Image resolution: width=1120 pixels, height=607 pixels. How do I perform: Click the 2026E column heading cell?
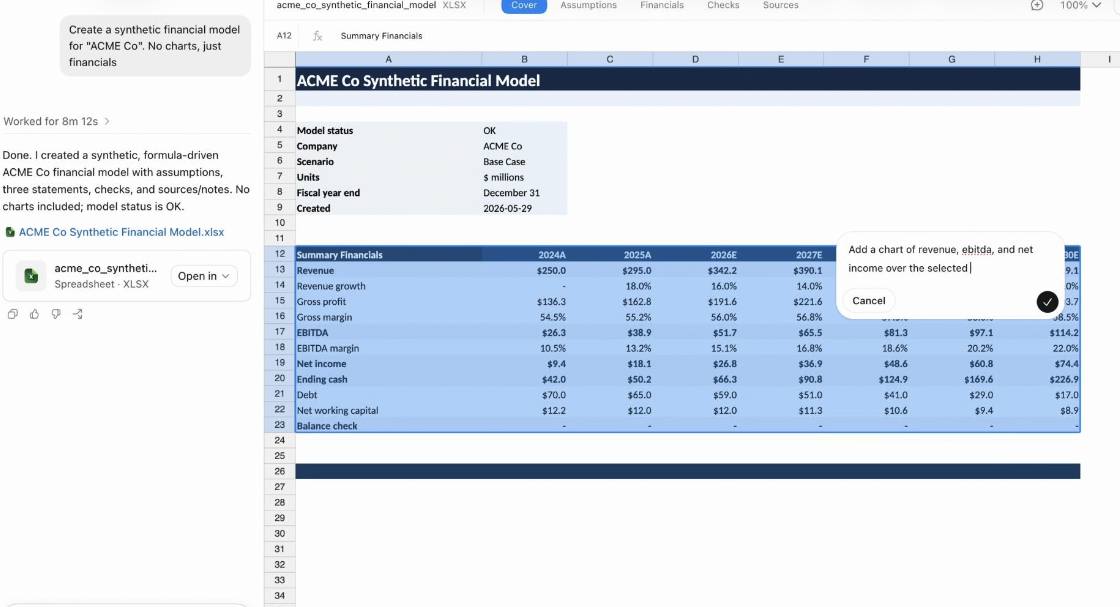(x=695, y=255)
